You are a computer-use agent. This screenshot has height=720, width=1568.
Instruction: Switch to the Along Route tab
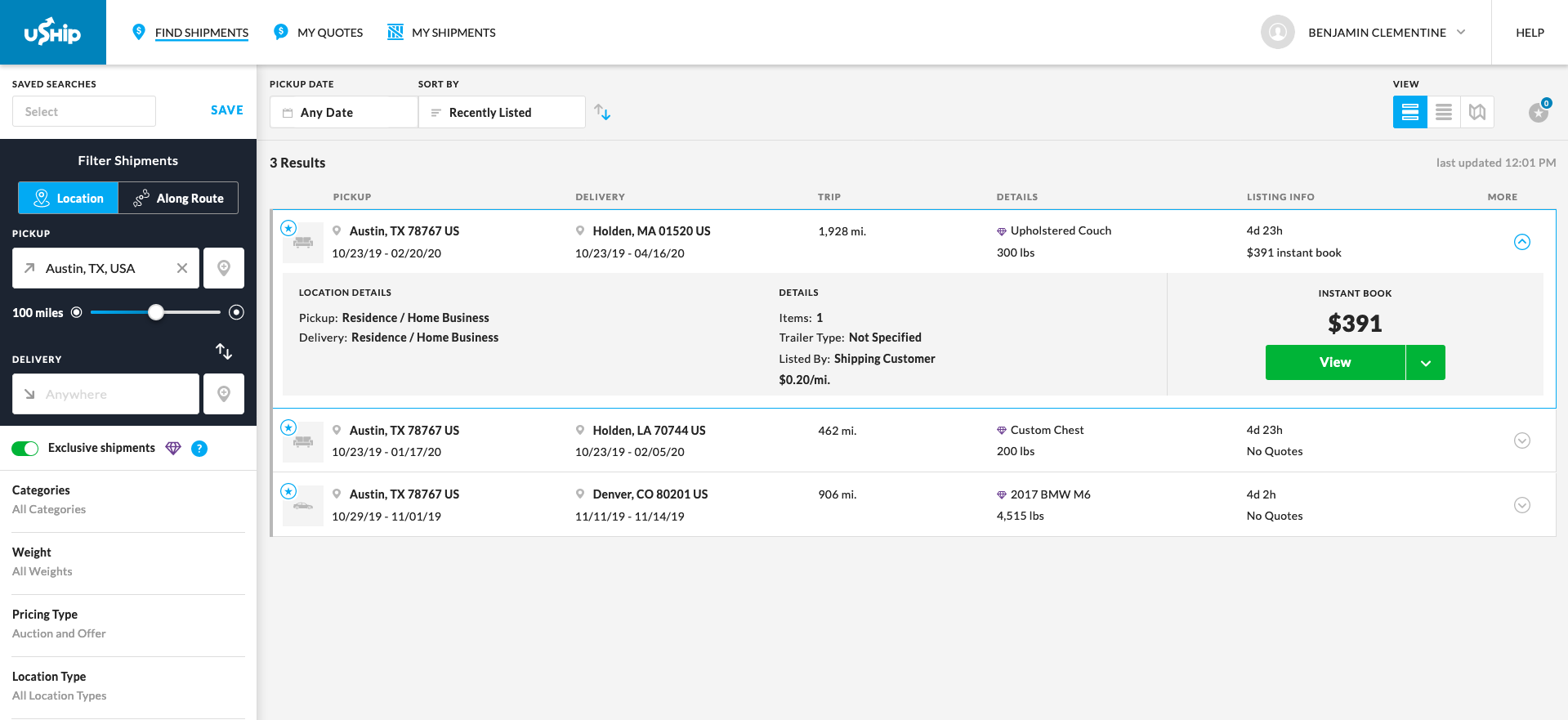pyautogui.click(x=178, y=198)
